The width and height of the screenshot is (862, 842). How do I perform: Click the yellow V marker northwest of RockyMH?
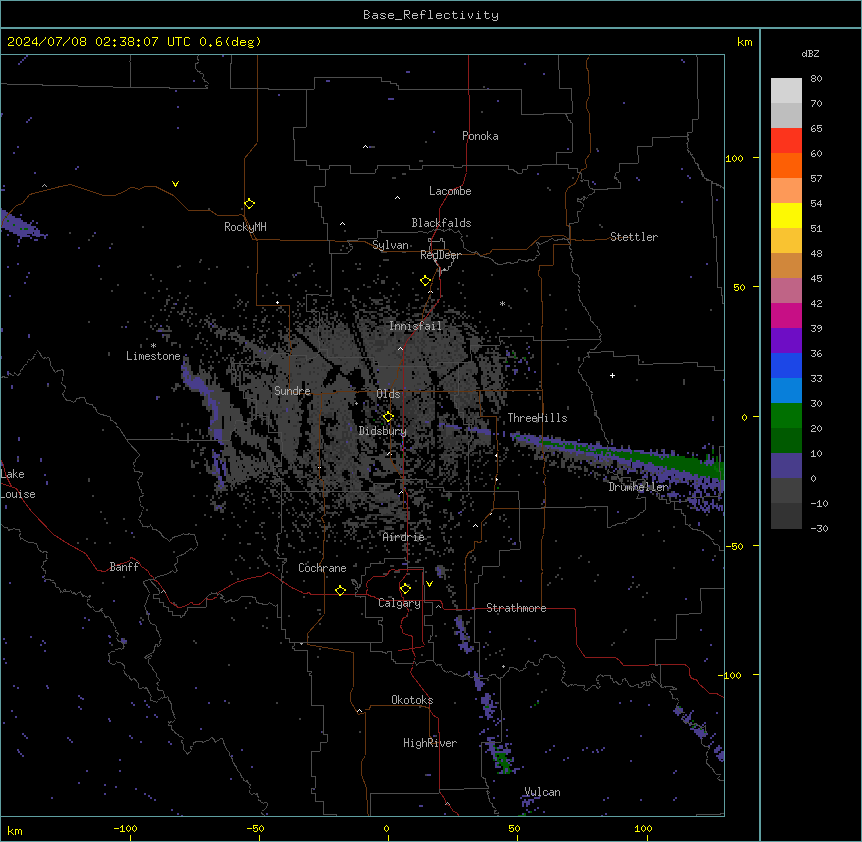click(175, 184)
